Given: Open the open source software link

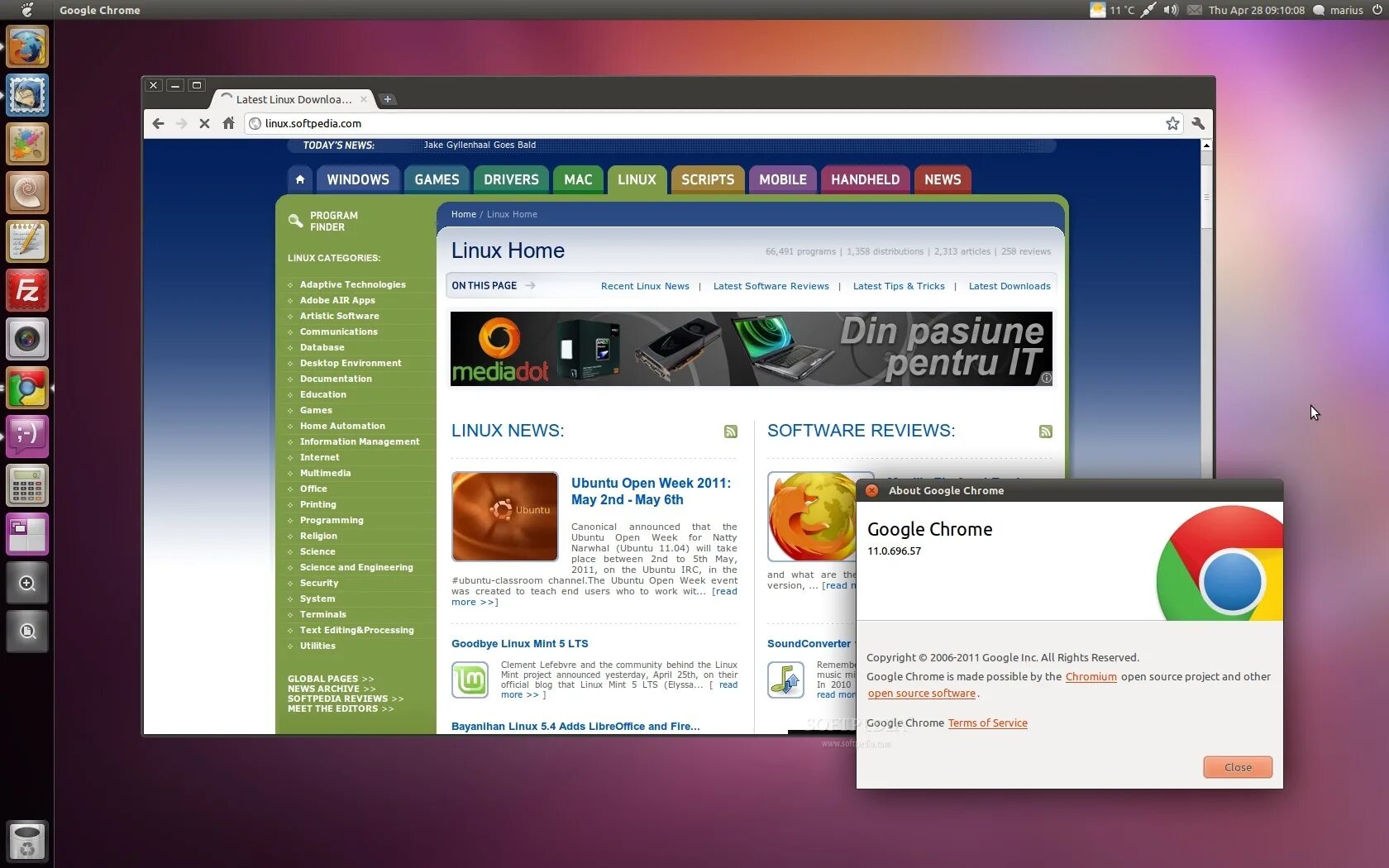Looking at the screenshot, I should point(922,694).
